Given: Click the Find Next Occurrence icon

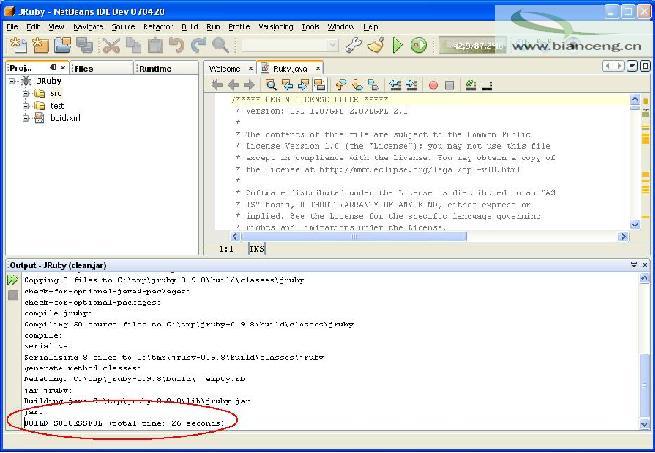Looking at the screenshot, I should tap(304, 85).
